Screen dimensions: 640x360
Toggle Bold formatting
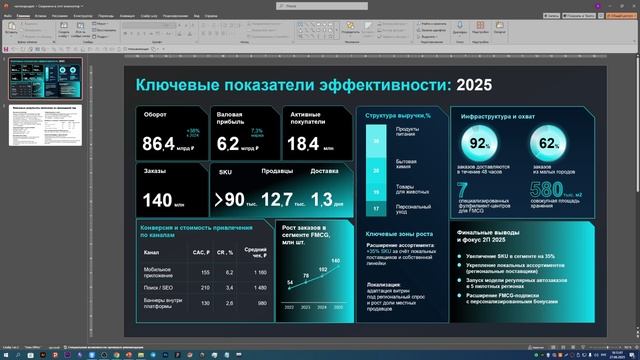[126, 34]
